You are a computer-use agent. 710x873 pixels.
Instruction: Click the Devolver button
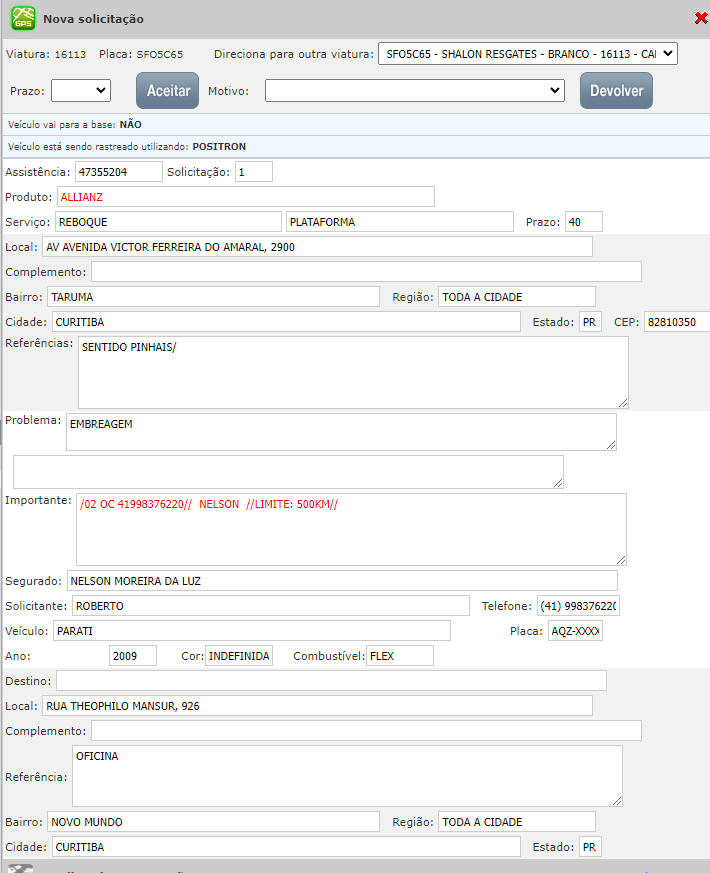[x=616, y=90]
